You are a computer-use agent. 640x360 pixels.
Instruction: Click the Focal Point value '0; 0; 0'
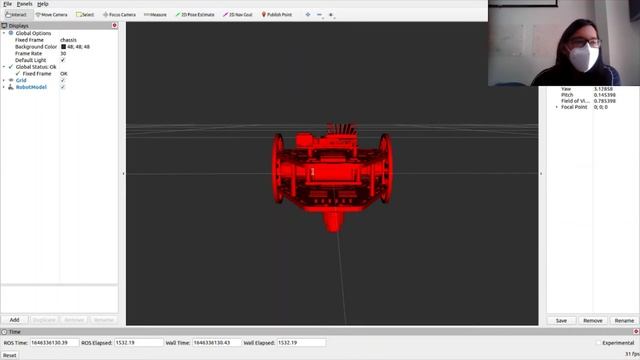[x=600, y=107]
